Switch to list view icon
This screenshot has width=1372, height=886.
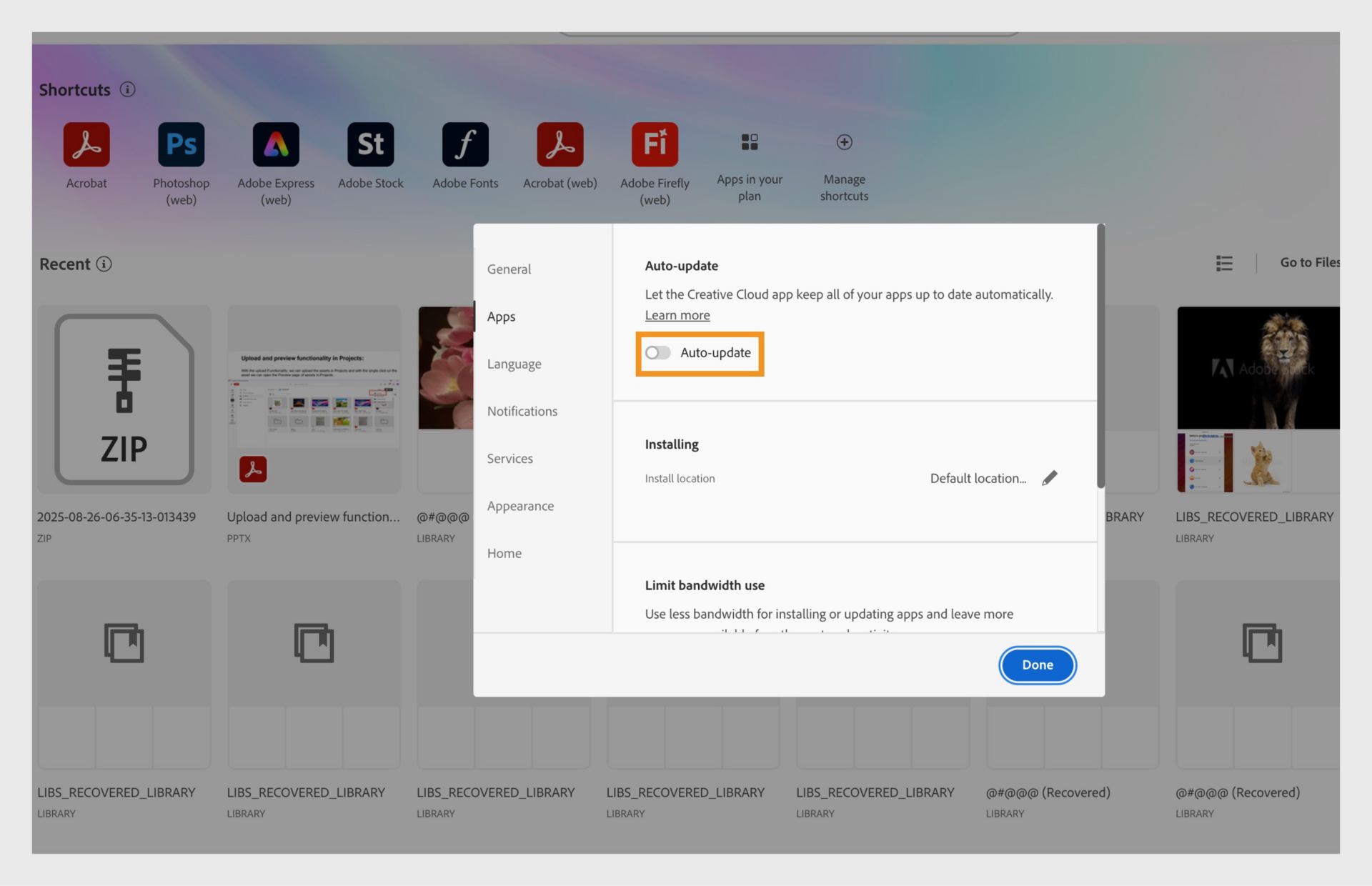[x=1224, y=264]
